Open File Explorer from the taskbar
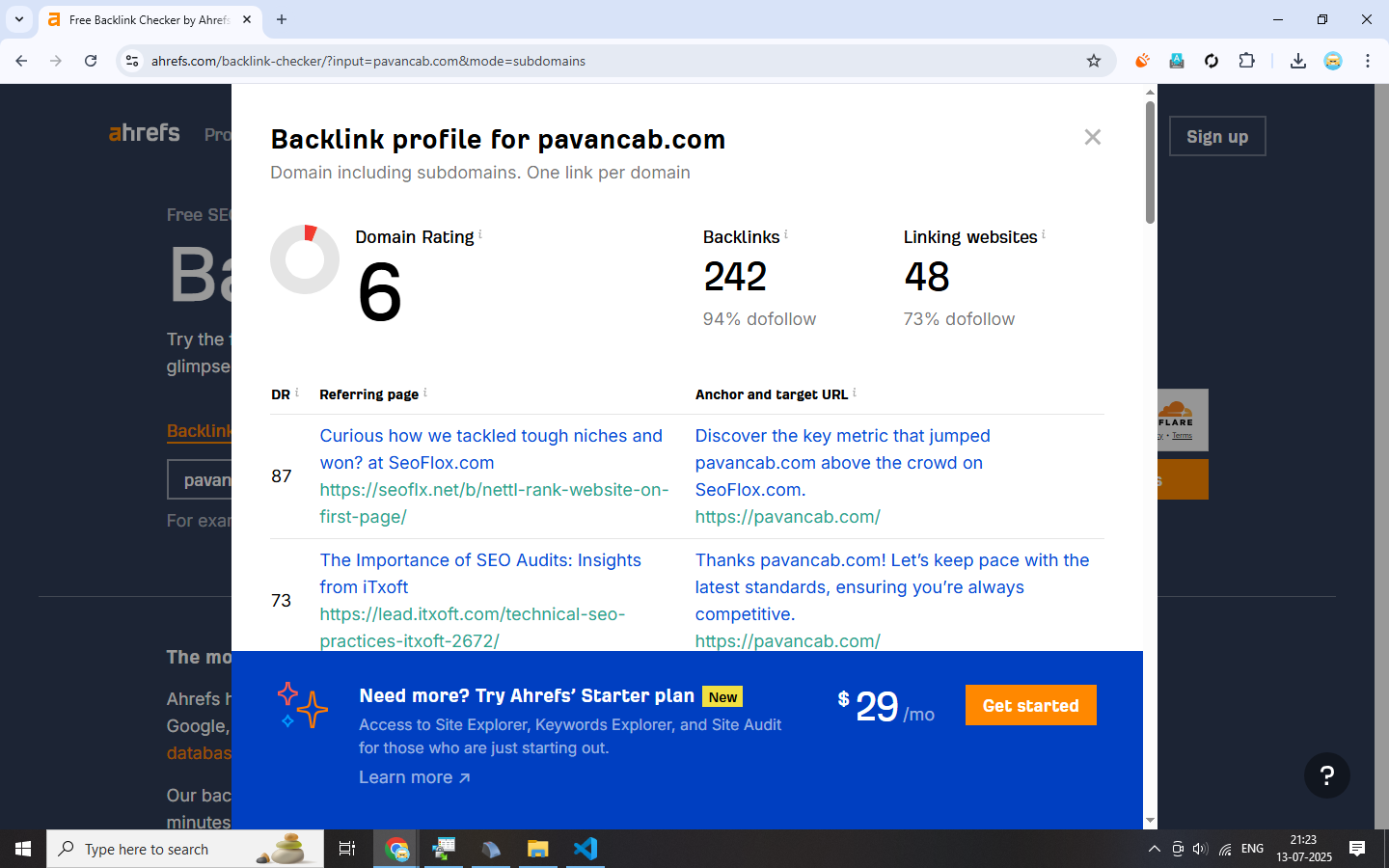1389x868 pixels. click(537, 849)
